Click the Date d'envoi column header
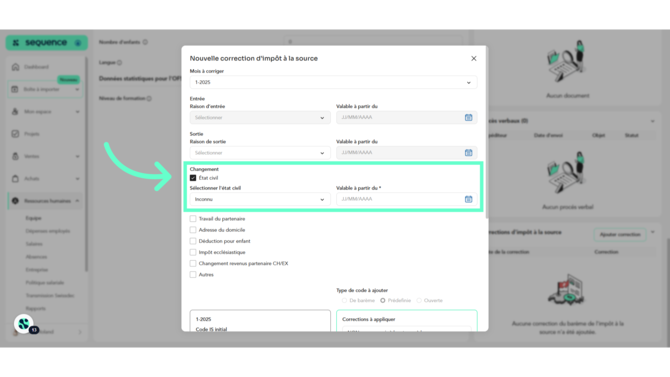The height and width of the screenshot is (377, 670). (548, 135)
